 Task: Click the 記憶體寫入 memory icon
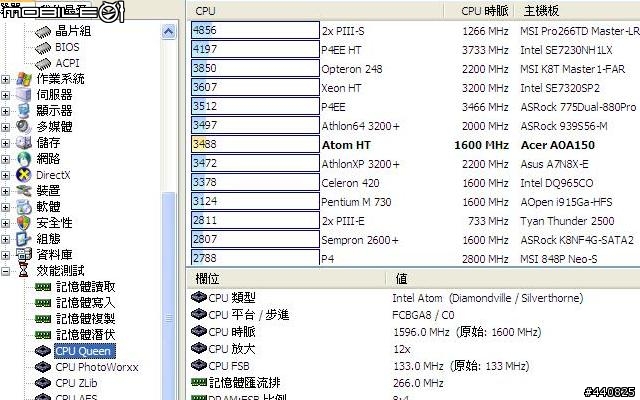[x=43, y=303]
